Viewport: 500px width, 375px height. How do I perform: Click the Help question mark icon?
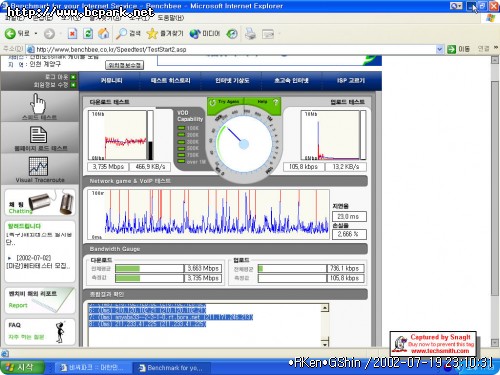[275, 102]
